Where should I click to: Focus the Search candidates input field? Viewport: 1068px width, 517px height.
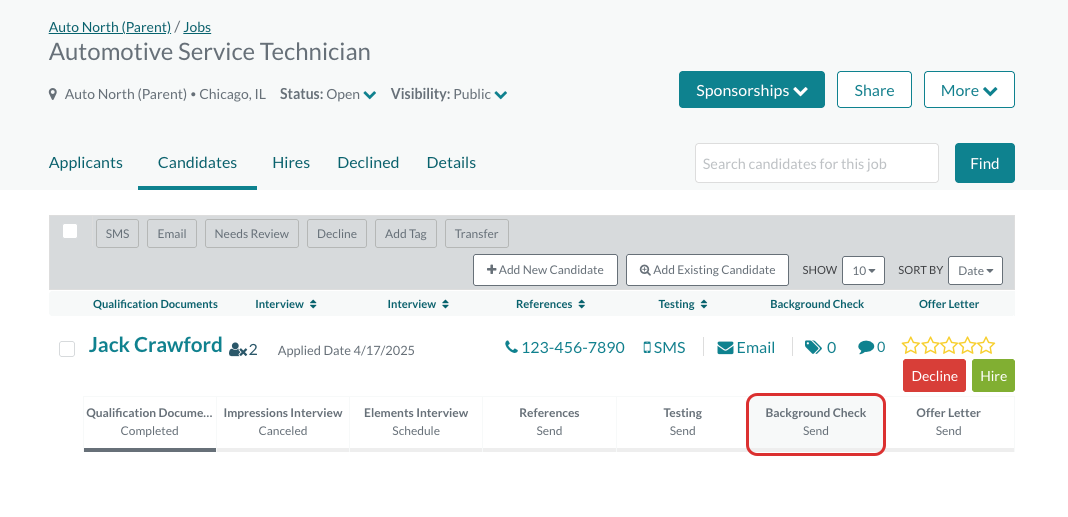pos(817,163)
